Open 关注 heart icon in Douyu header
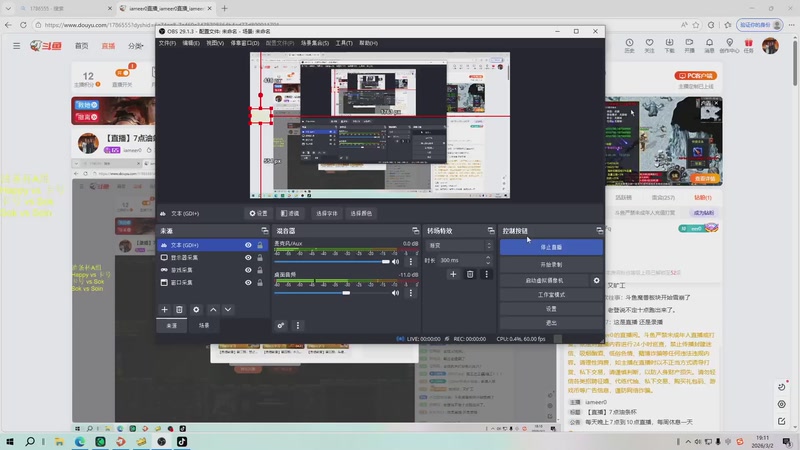 click(x=649, y=45)
